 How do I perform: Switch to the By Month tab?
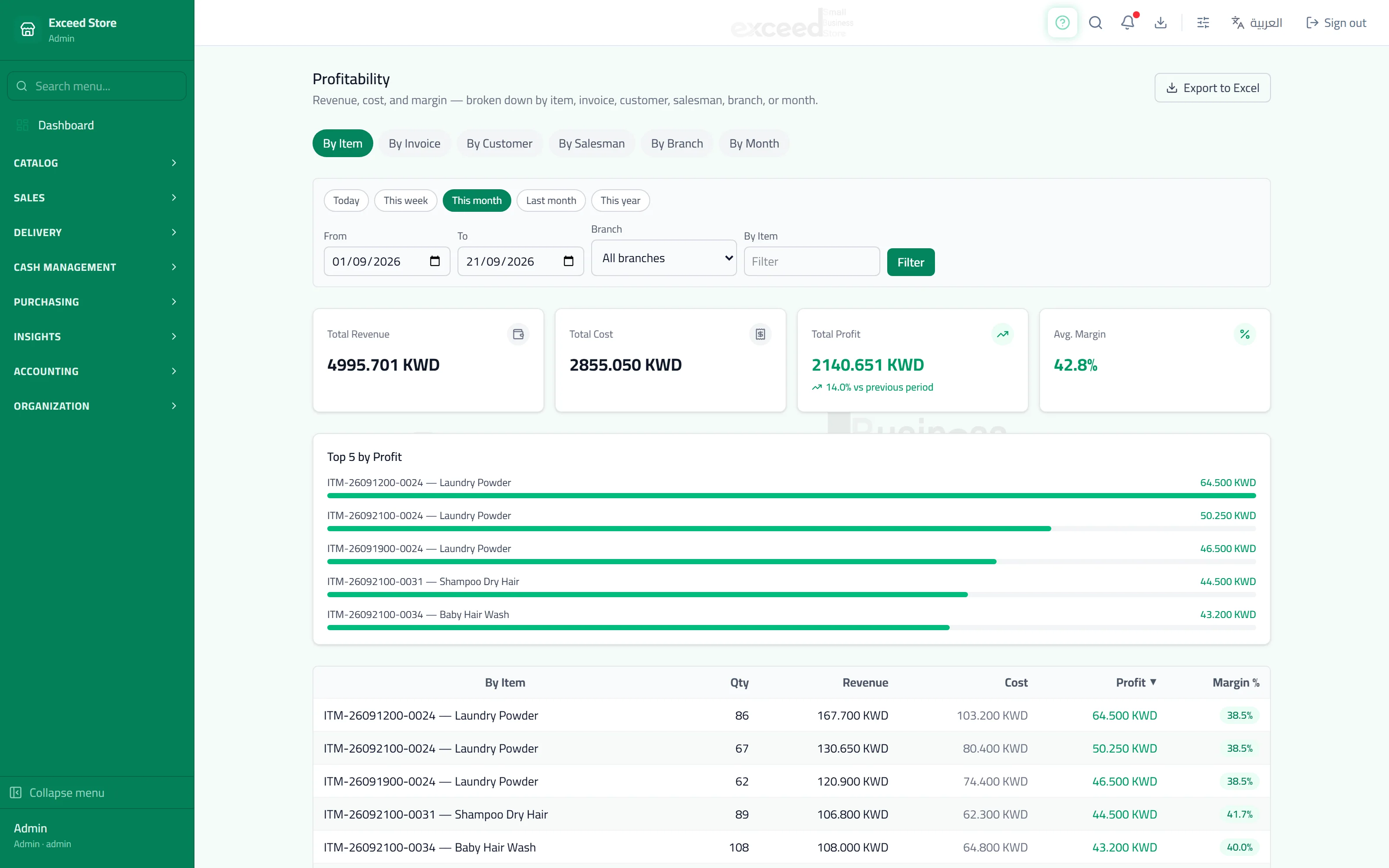coord(754,144)
